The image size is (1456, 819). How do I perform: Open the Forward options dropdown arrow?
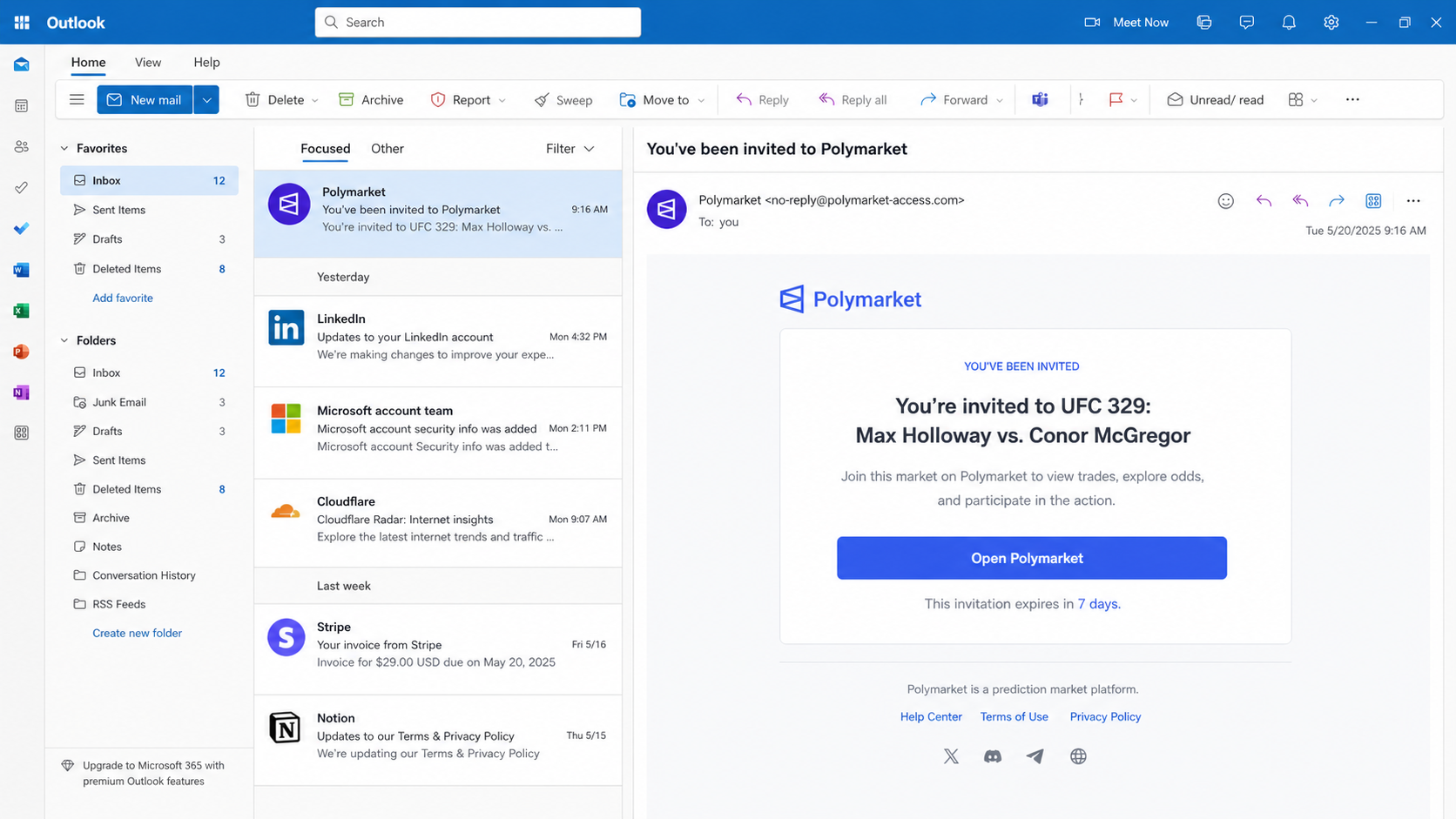[x=1000, y=100]
